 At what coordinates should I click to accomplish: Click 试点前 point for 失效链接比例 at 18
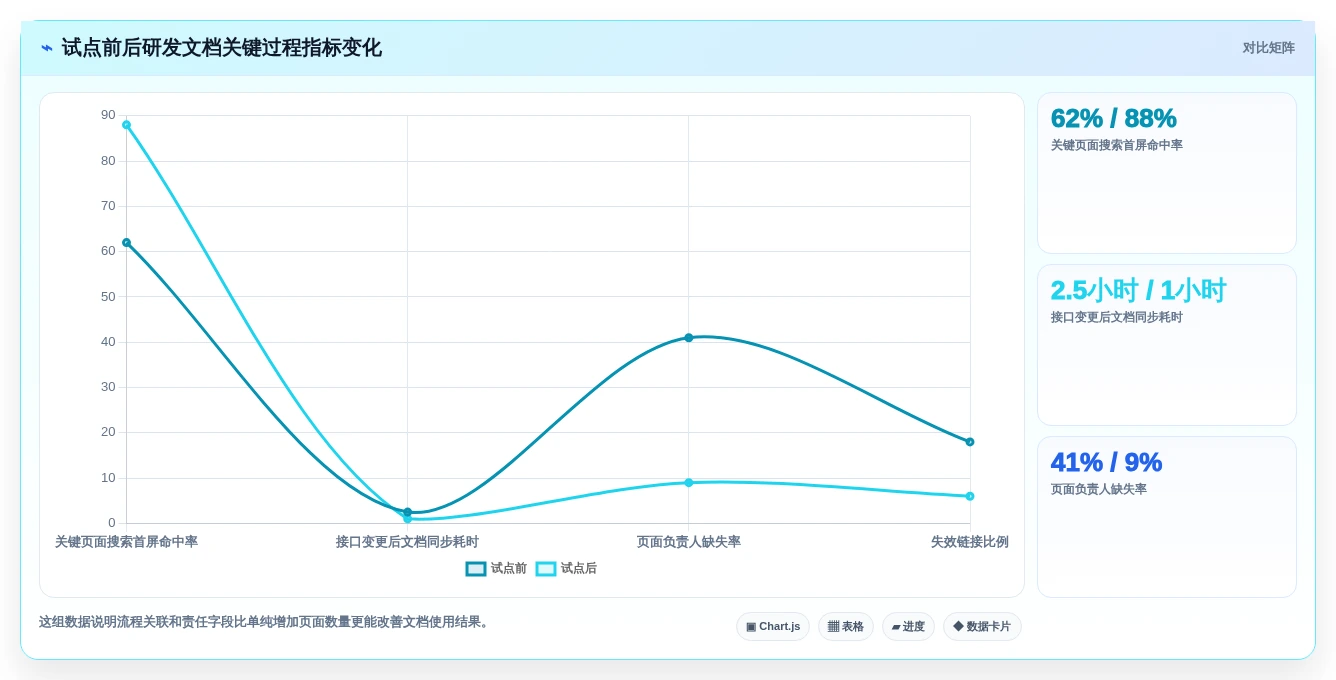tap(970, 442)
